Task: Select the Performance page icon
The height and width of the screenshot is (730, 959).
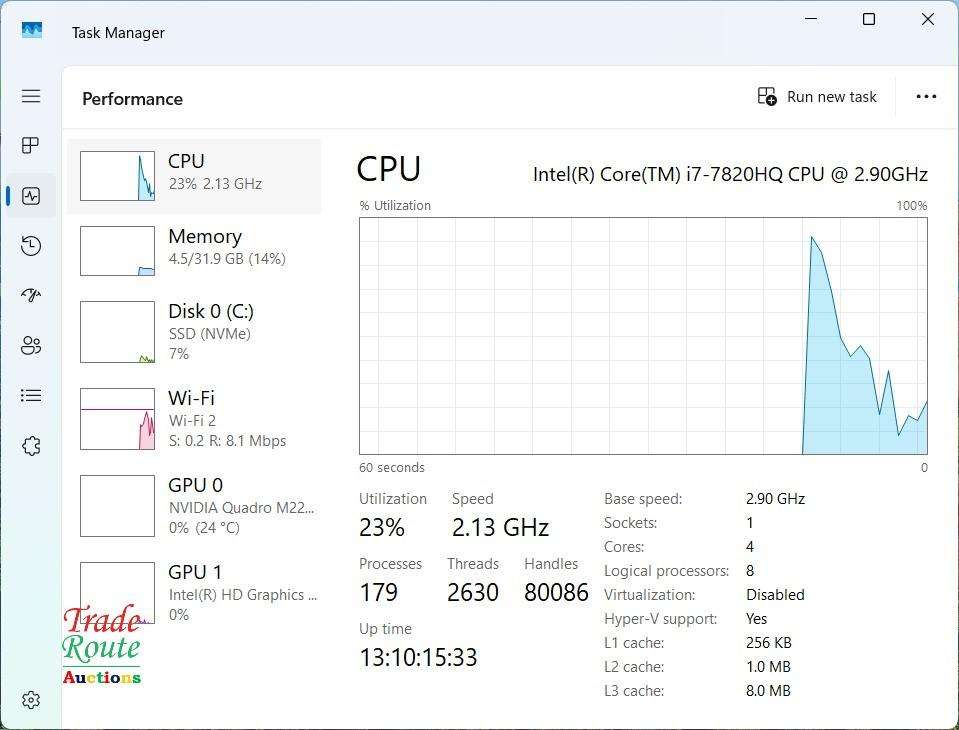Action: (x=31, y=196)
